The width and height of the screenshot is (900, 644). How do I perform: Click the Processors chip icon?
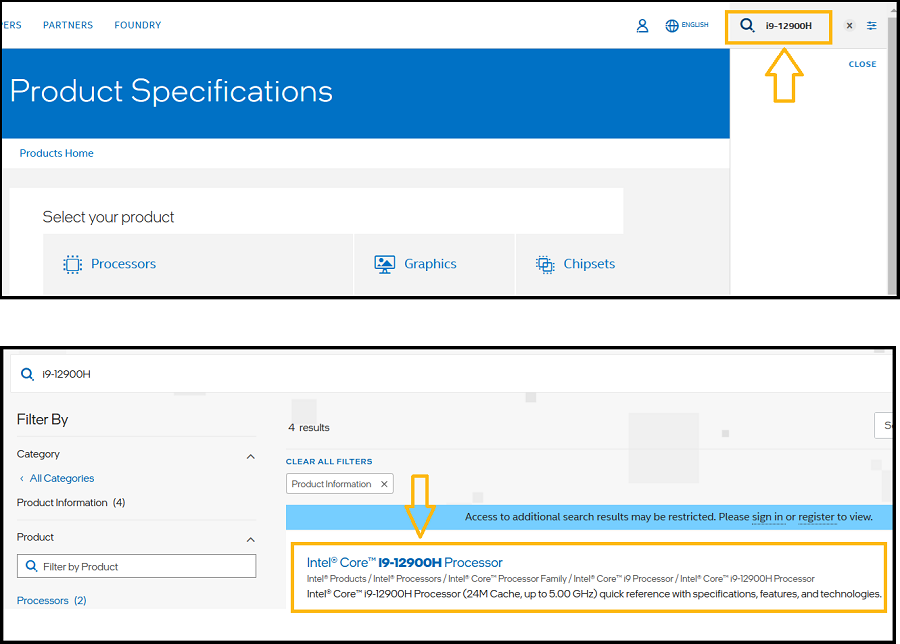72,264
